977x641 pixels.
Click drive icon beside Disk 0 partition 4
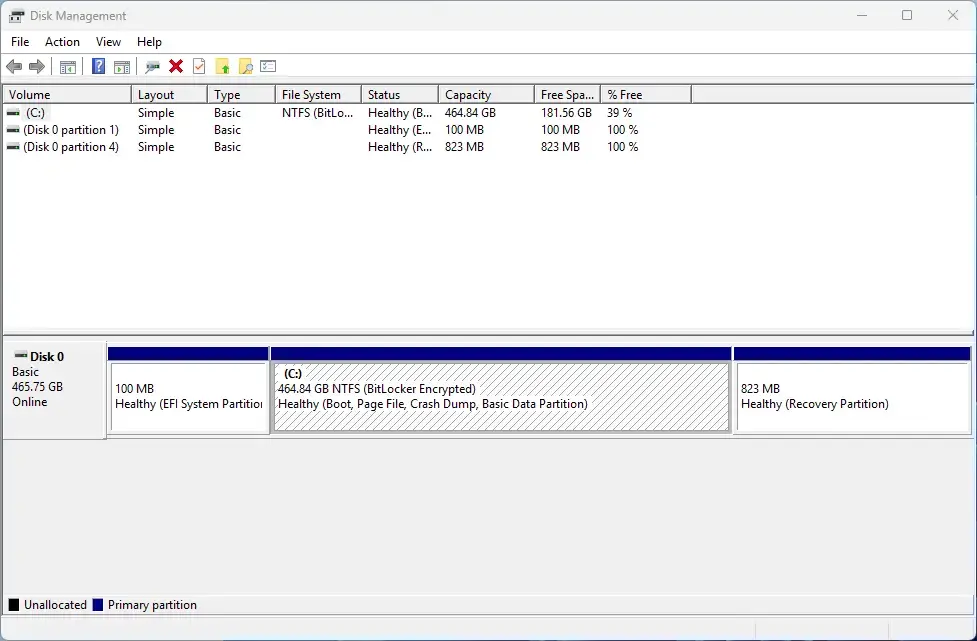pos(12,147)
